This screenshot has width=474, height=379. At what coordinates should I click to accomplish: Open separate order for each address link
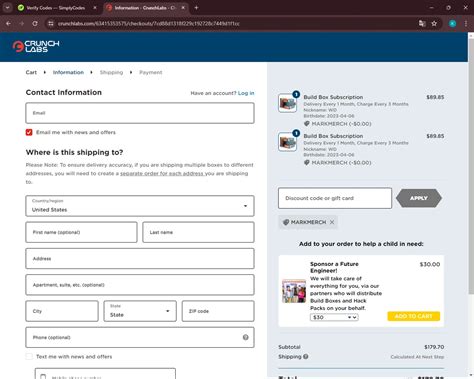click(x=162, y=173)
